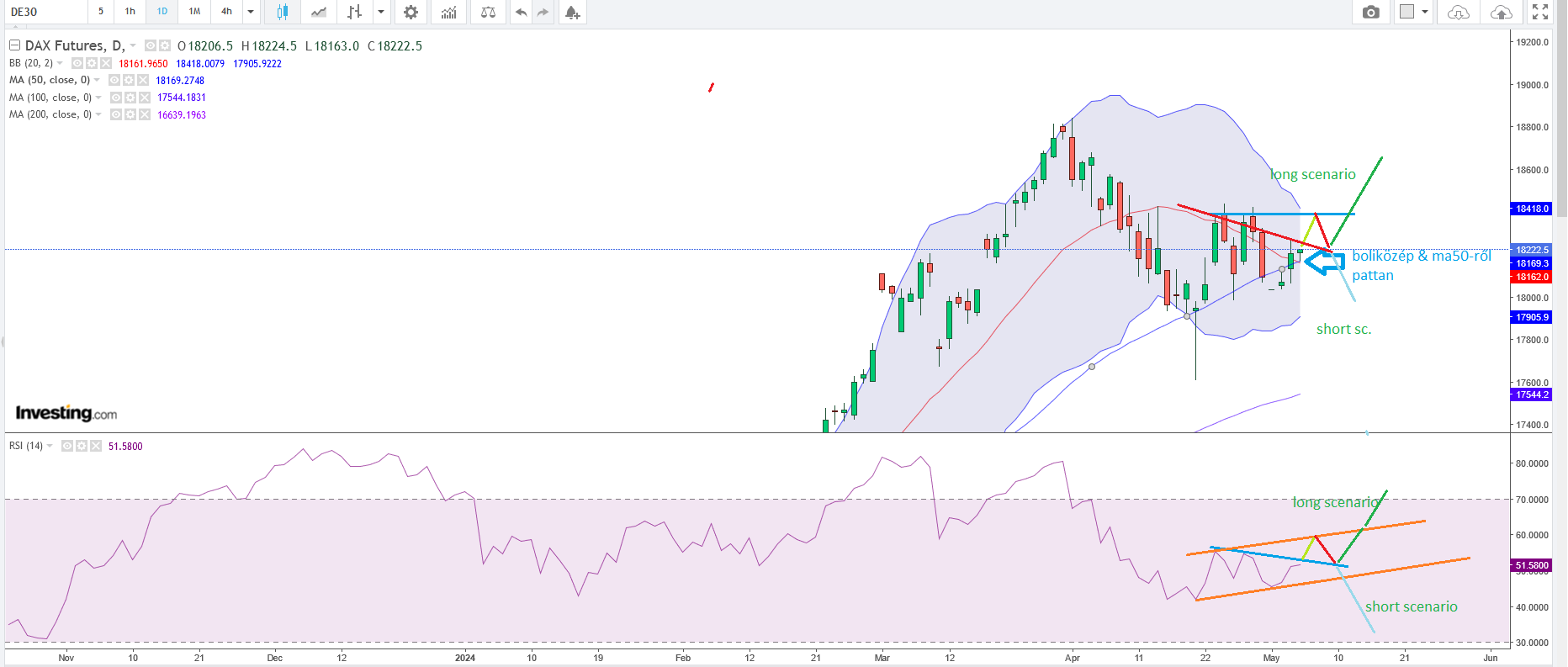Select the 1D interval
1568x667 pixels.
(x=162, y=12)
